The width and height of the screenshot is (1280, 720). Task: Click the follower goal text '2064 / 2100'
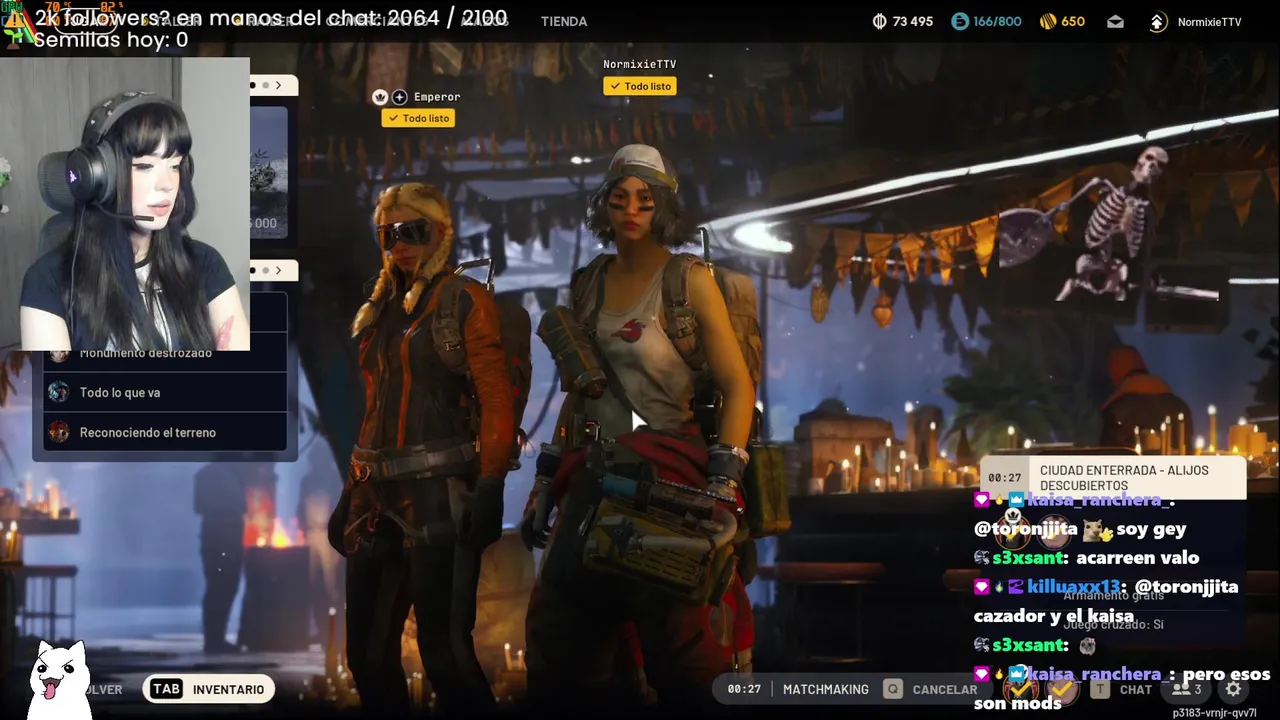[445, 18]
